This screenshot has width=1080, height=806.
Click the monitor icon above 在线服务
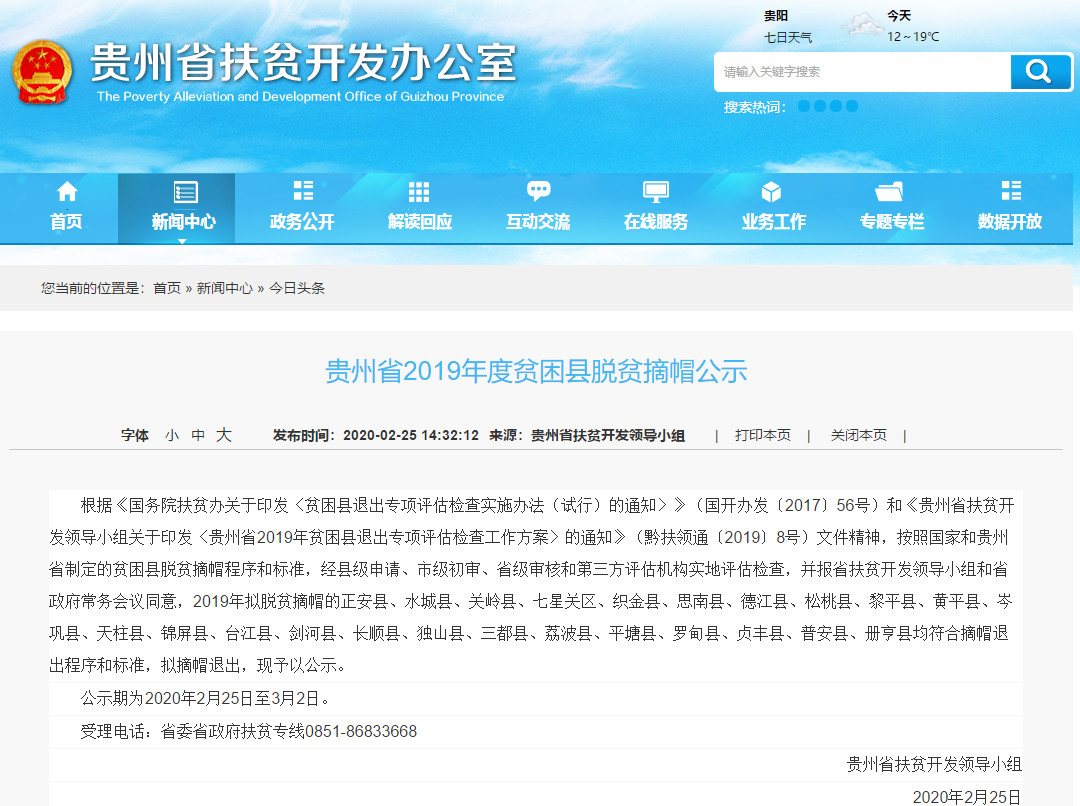click(655, 189)
